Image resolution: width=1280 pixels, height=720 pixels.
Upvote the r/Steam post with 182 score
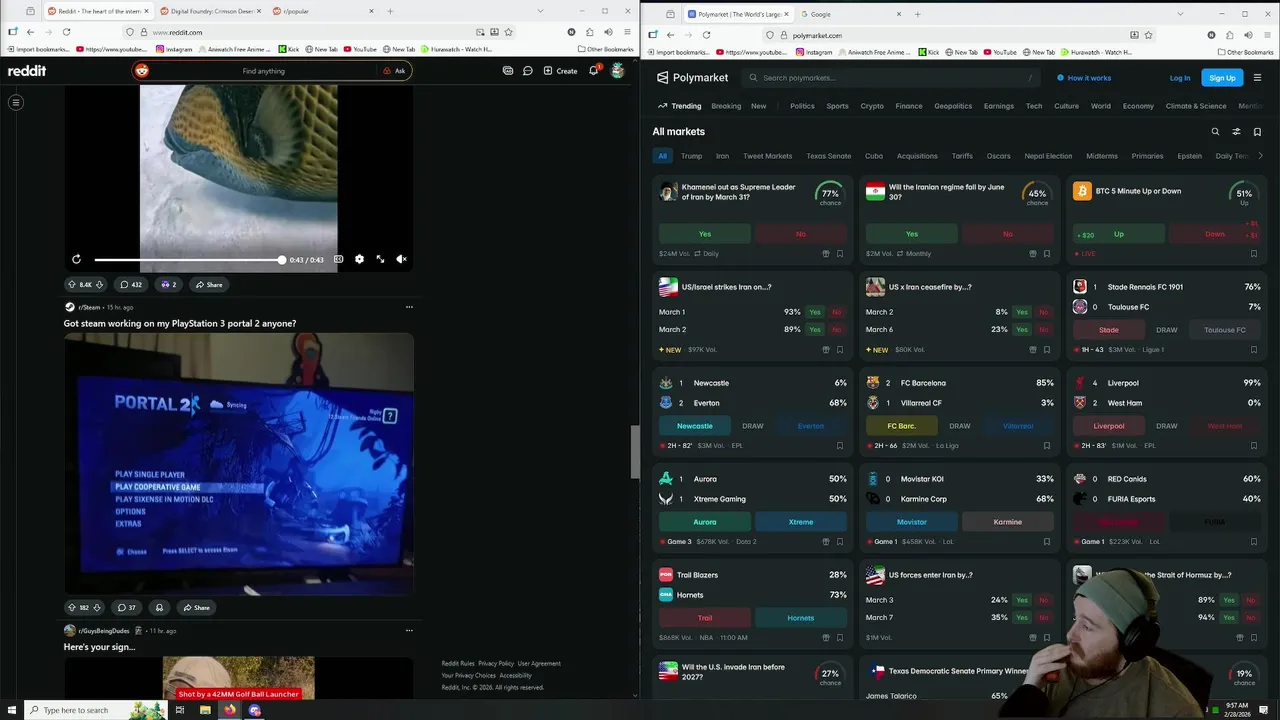point(71,608)
